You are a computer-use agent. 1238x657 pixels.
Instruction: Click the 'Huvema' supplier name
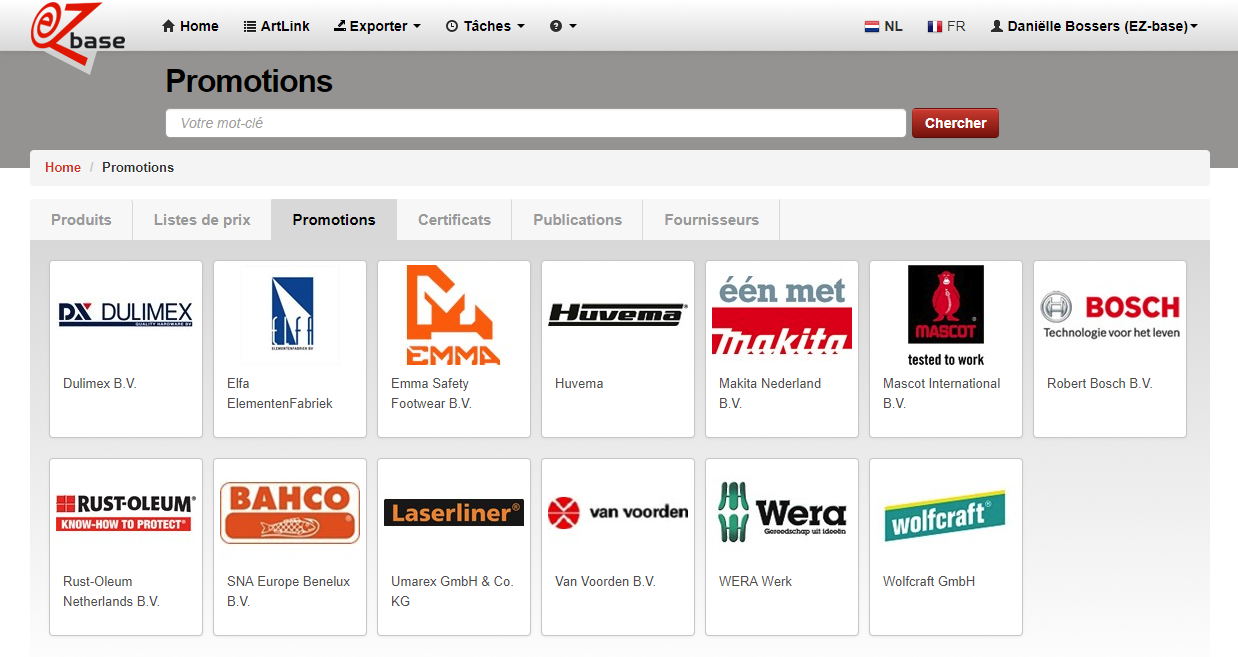(579, 383)
